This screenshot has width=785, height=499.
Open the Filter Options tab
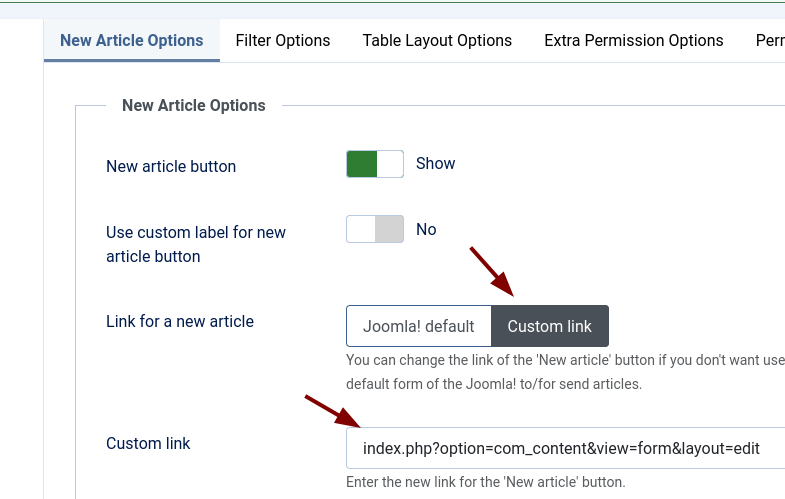click(283, 41)
